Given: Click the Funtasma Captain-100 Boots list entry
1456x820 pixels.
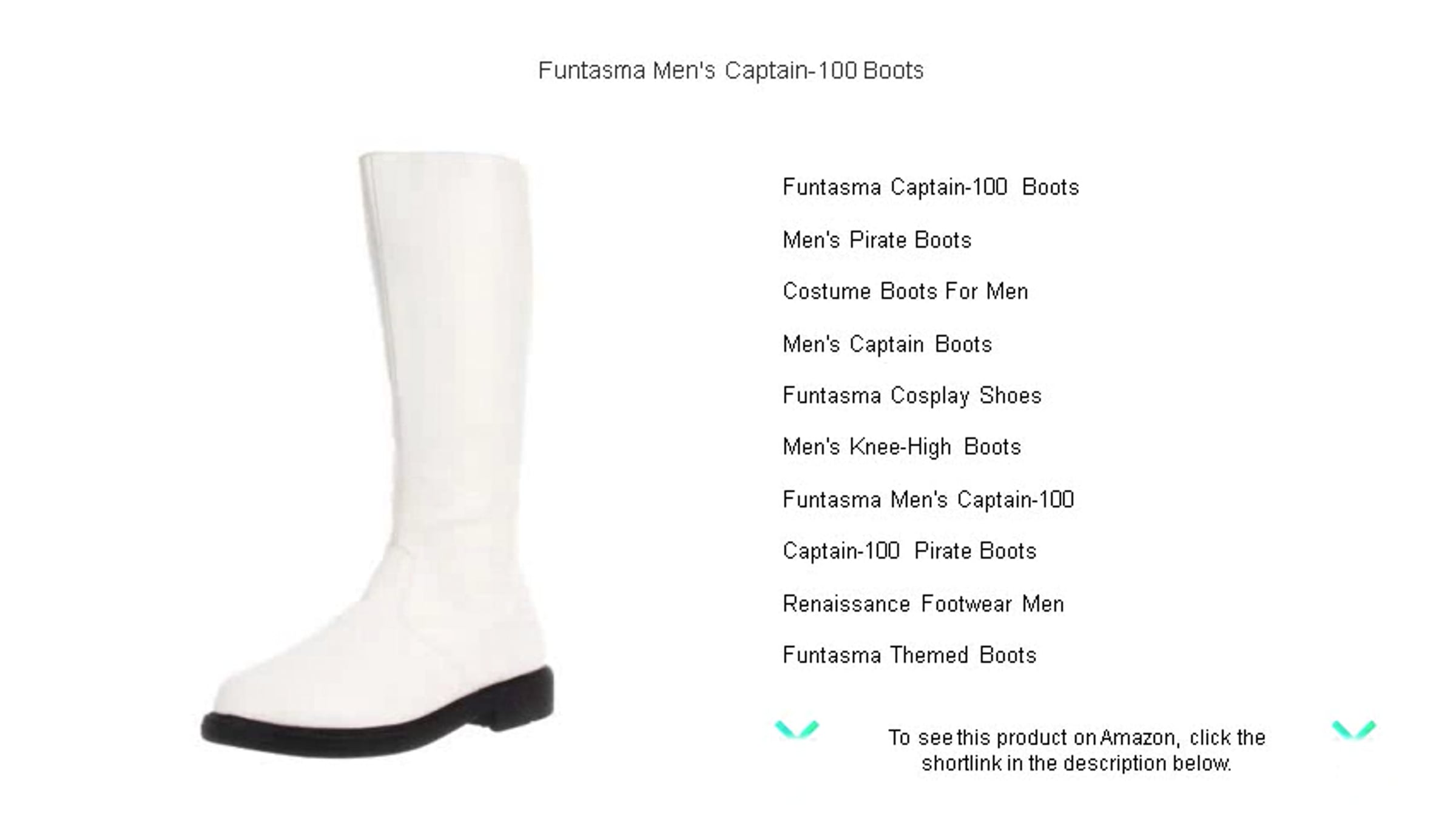Looking at the screenshot, I should point(931,187).
